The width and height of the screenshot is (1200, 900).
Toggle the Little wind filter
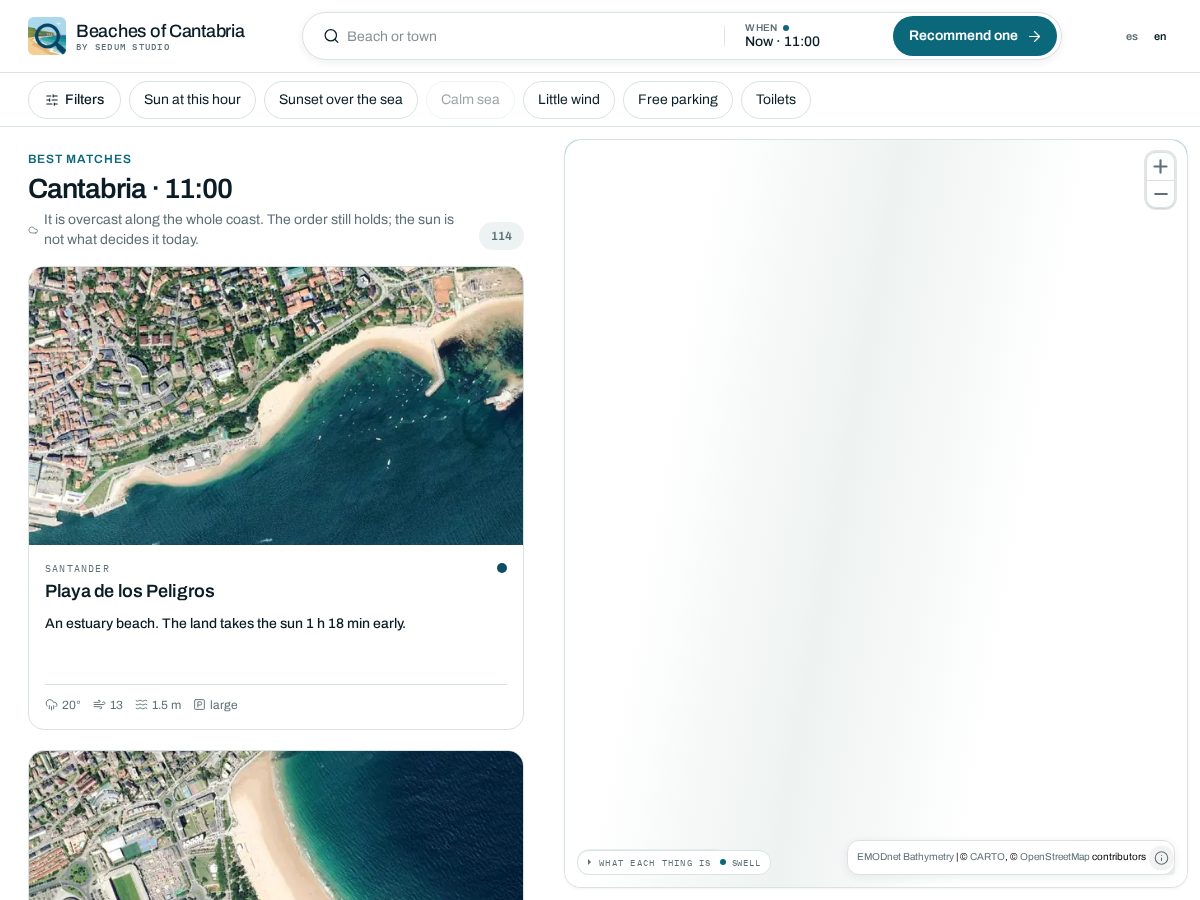(569, 100)
